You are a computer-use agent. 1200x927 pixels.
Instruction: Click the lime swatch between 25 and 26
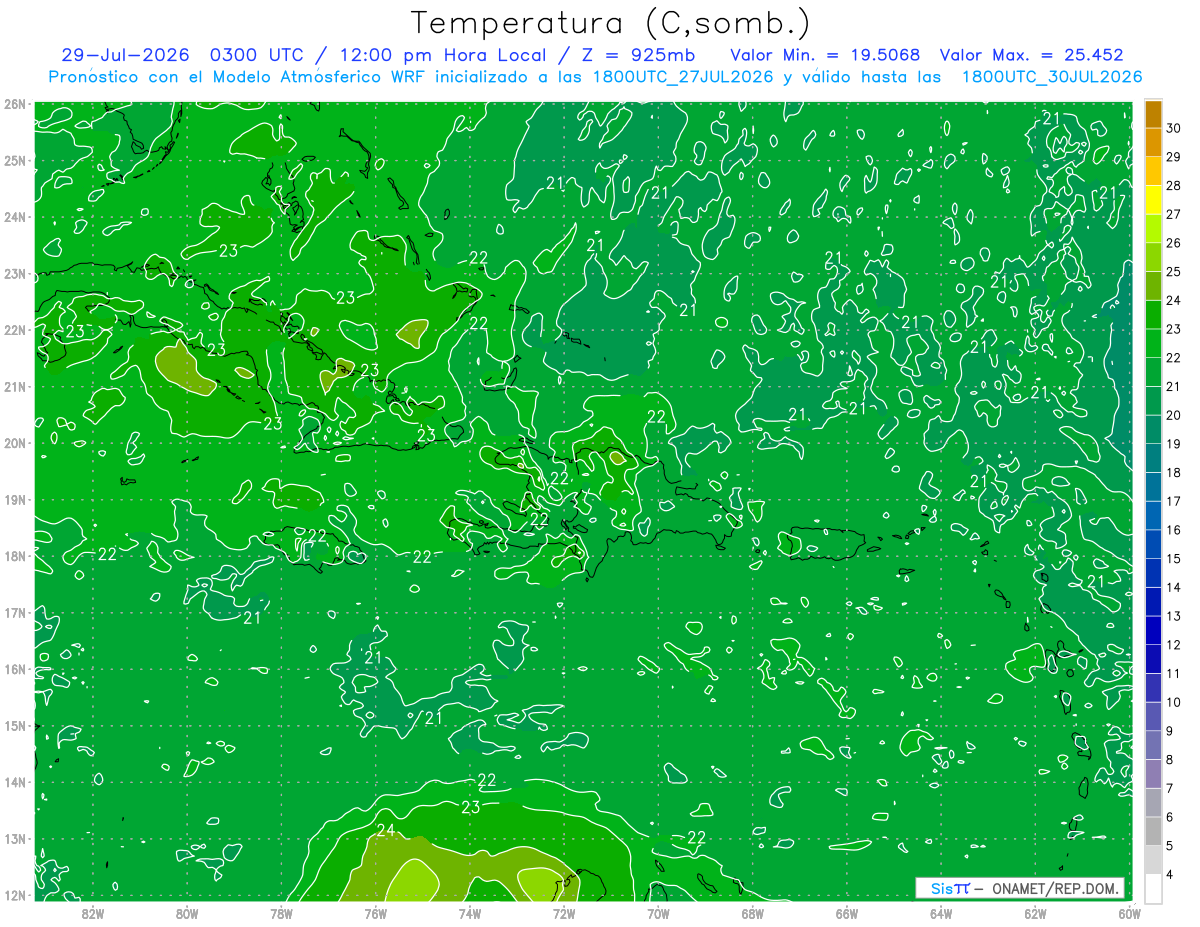coord(1153,257)
